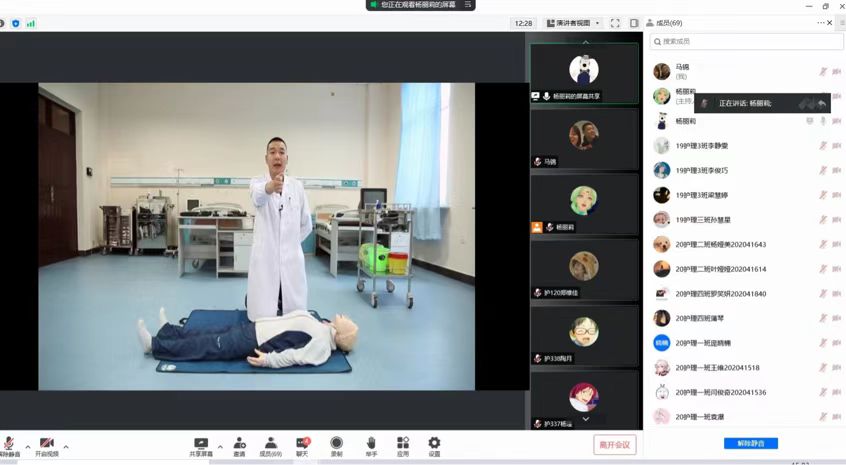Open 设置 settings gear icon
Viewport: 846px width, 465px height.
434,443
